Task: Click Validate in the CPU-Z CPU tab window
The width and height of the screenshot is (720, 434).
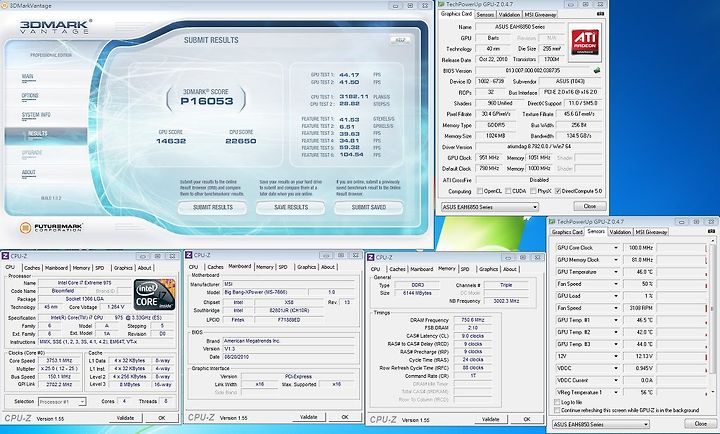Action: coord(125,418)
